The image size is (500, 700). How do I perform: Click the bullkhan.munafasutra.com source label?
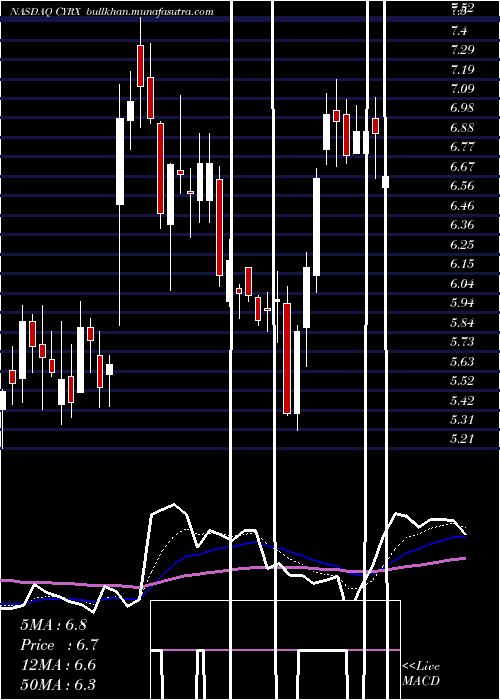tap(149, 12)
